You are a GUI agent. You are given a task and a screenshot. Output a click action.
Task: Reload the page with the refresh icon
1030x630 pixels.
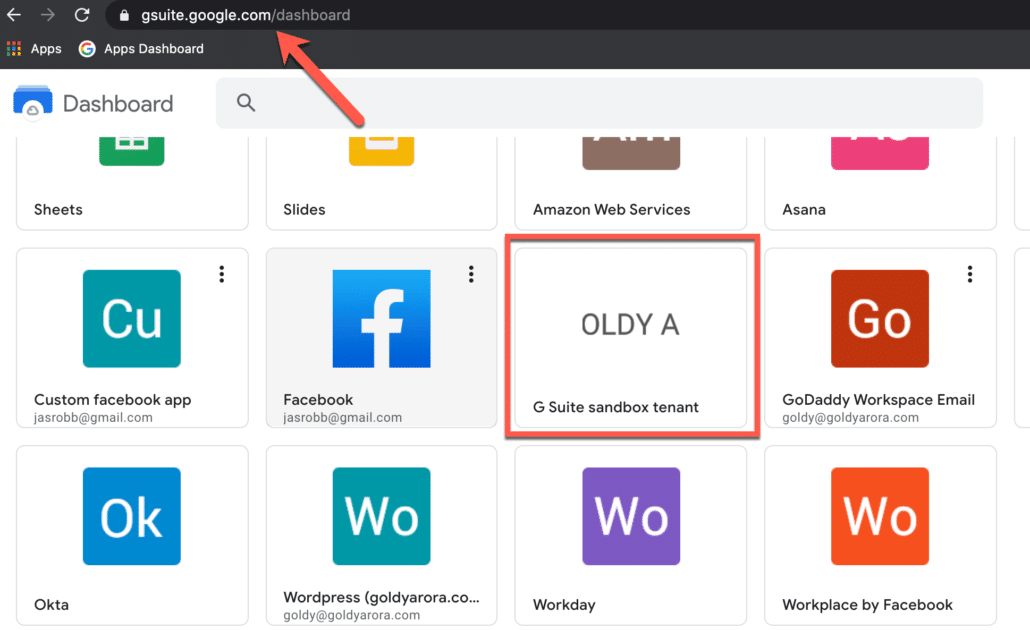tap(81, 14)
